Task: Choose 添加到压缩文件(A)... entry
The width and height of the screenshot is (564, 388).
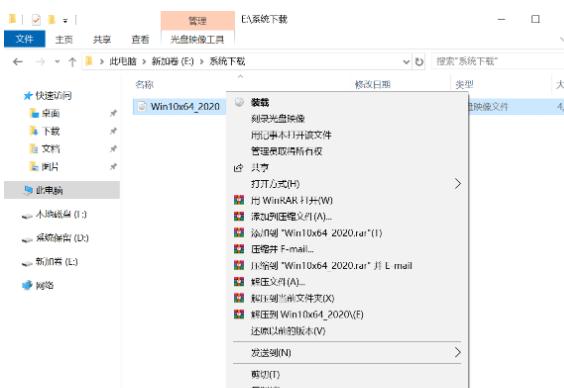Action: [291, 216]
